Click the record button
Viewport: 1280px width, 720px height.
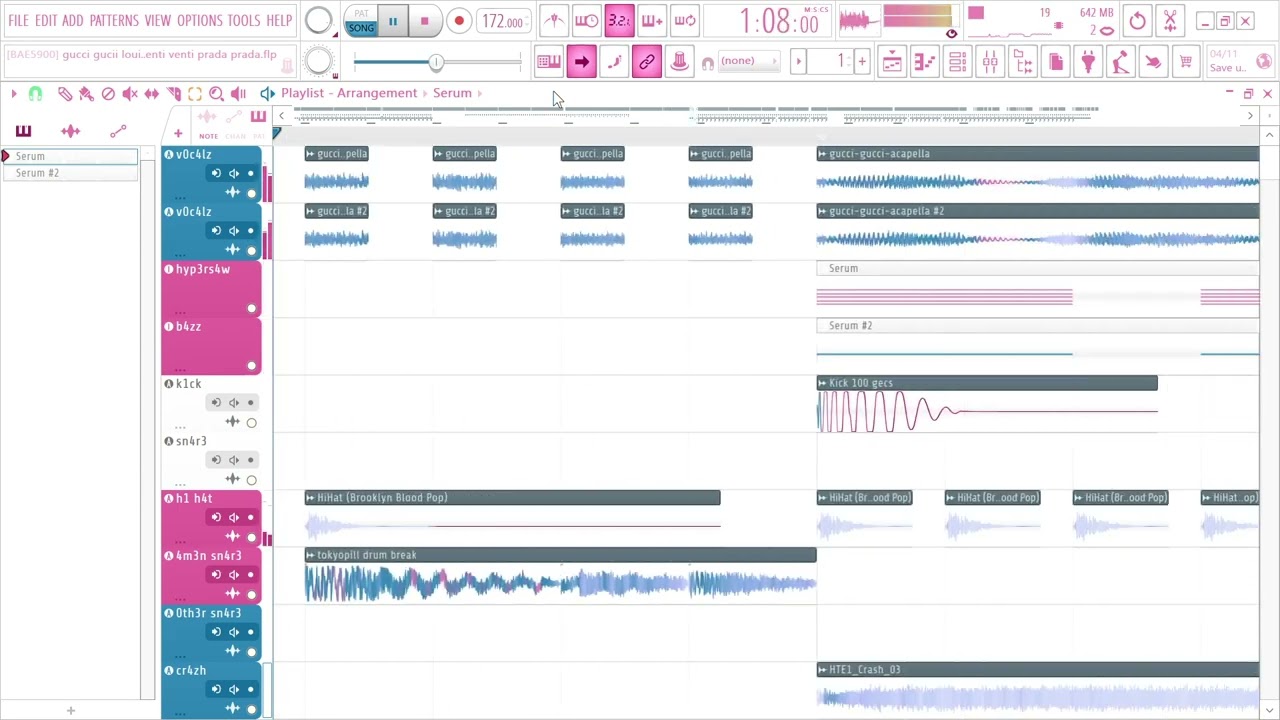[458, 21]
